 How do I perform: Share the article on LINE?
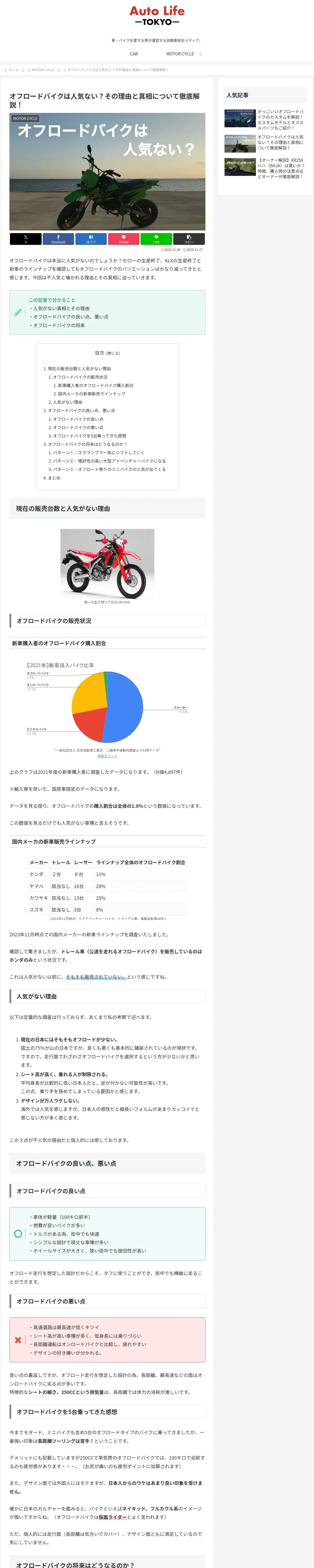(x=156, y=239)
